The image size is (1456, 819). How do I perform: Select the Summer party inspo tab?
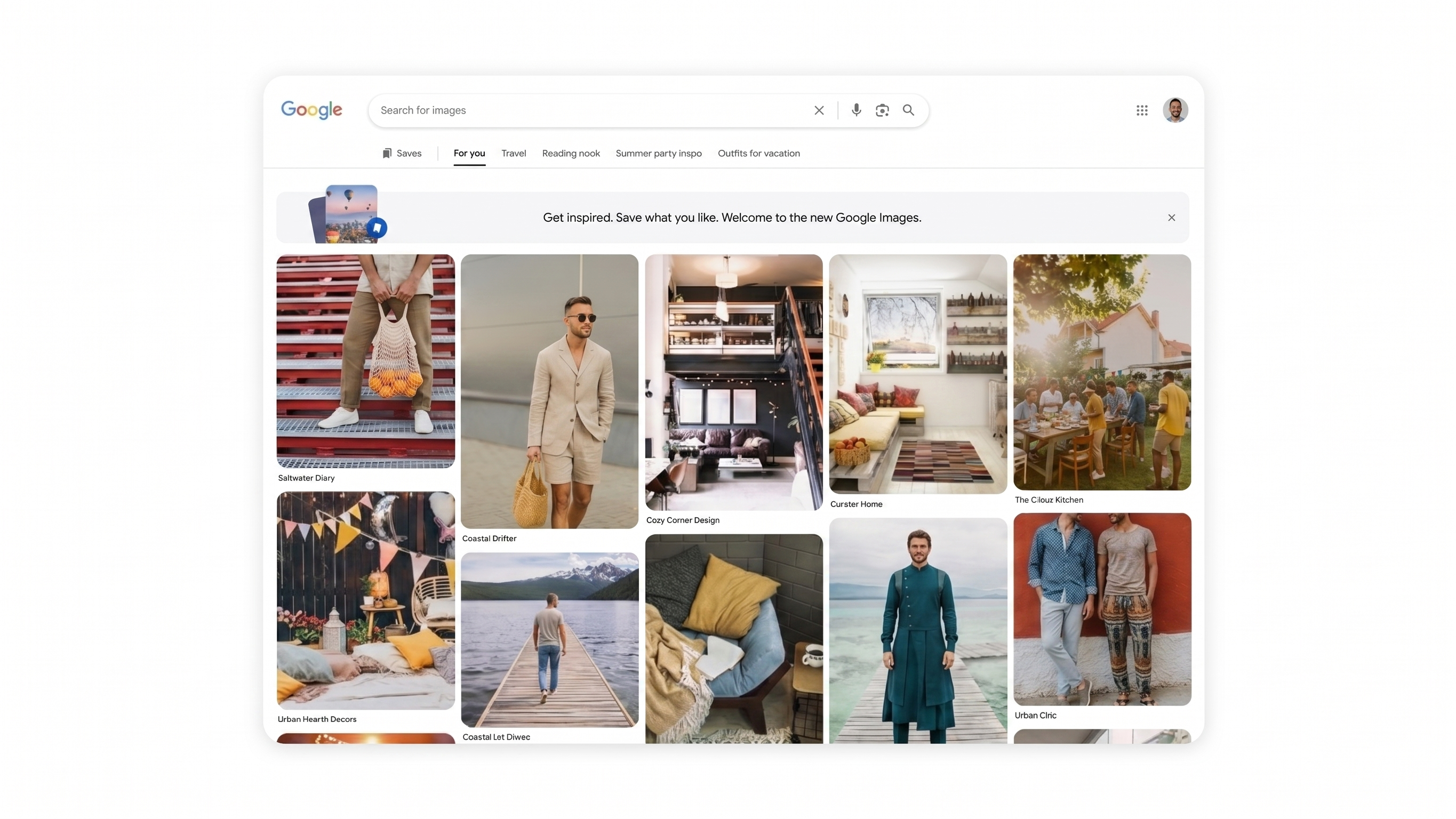659,153
